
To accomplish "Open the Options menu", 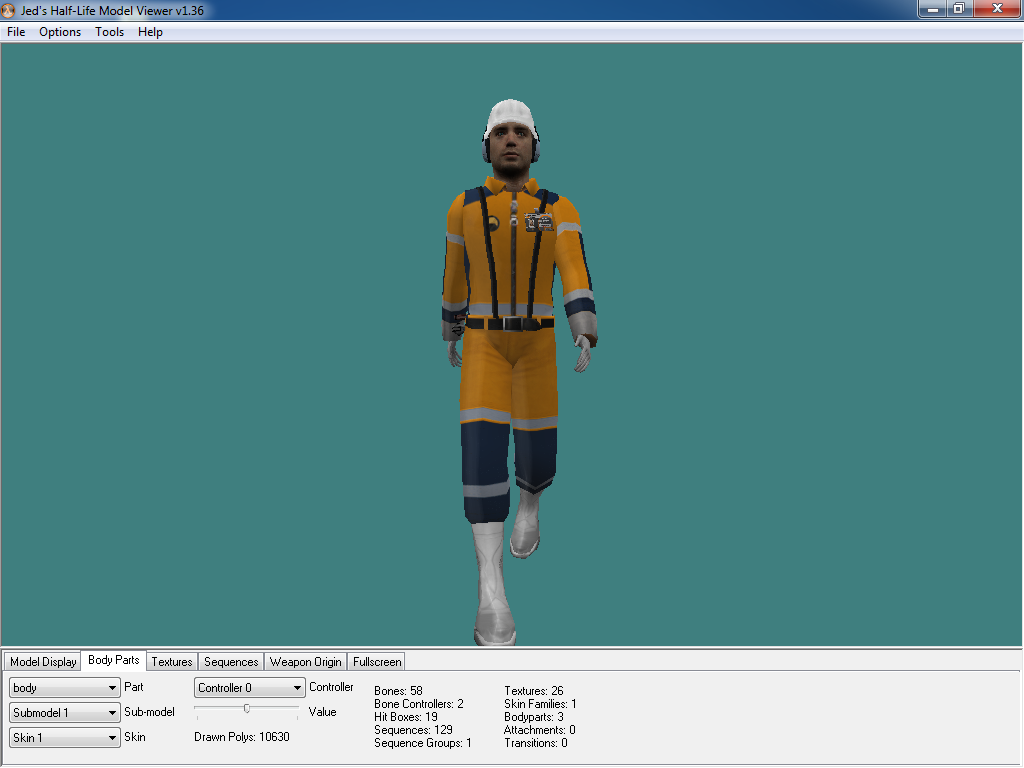I will [x=60, y=32].
